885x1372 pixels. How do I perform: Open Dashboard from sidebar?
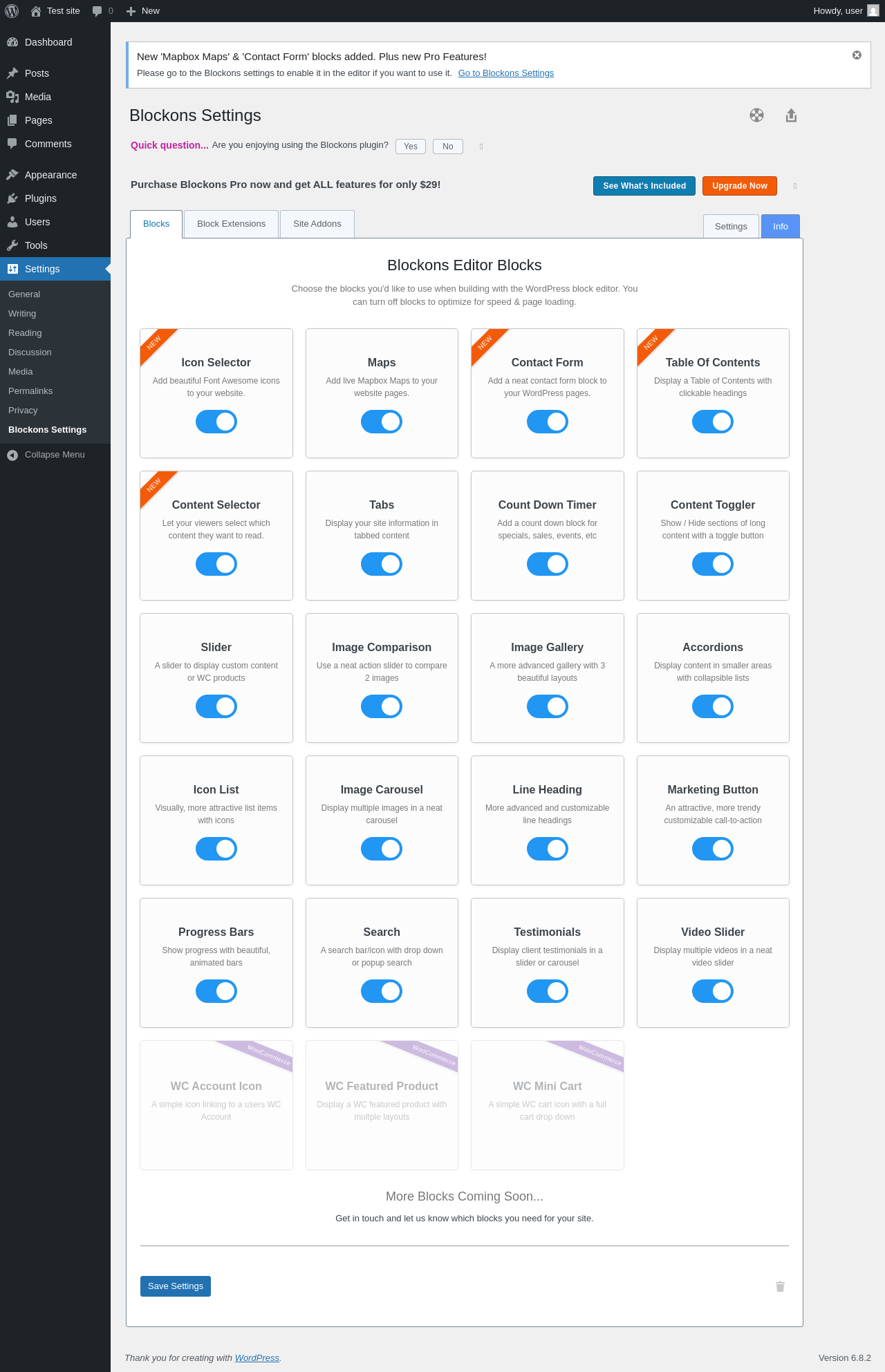point(55,42)
